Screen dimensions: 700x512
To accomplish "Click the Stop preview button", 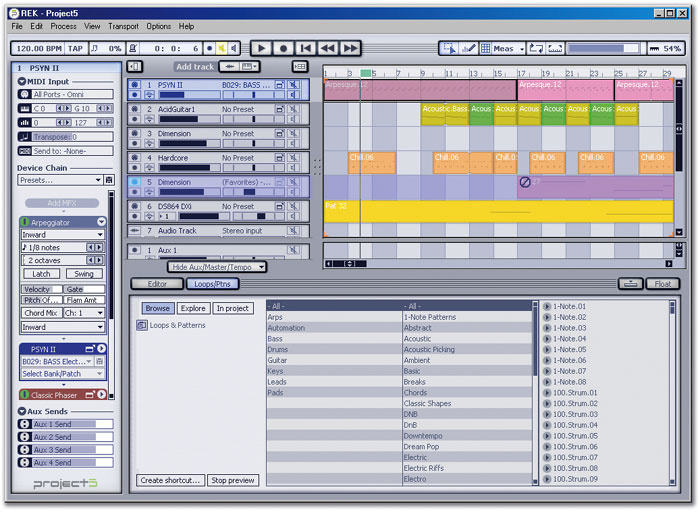I will pos(233,480).
